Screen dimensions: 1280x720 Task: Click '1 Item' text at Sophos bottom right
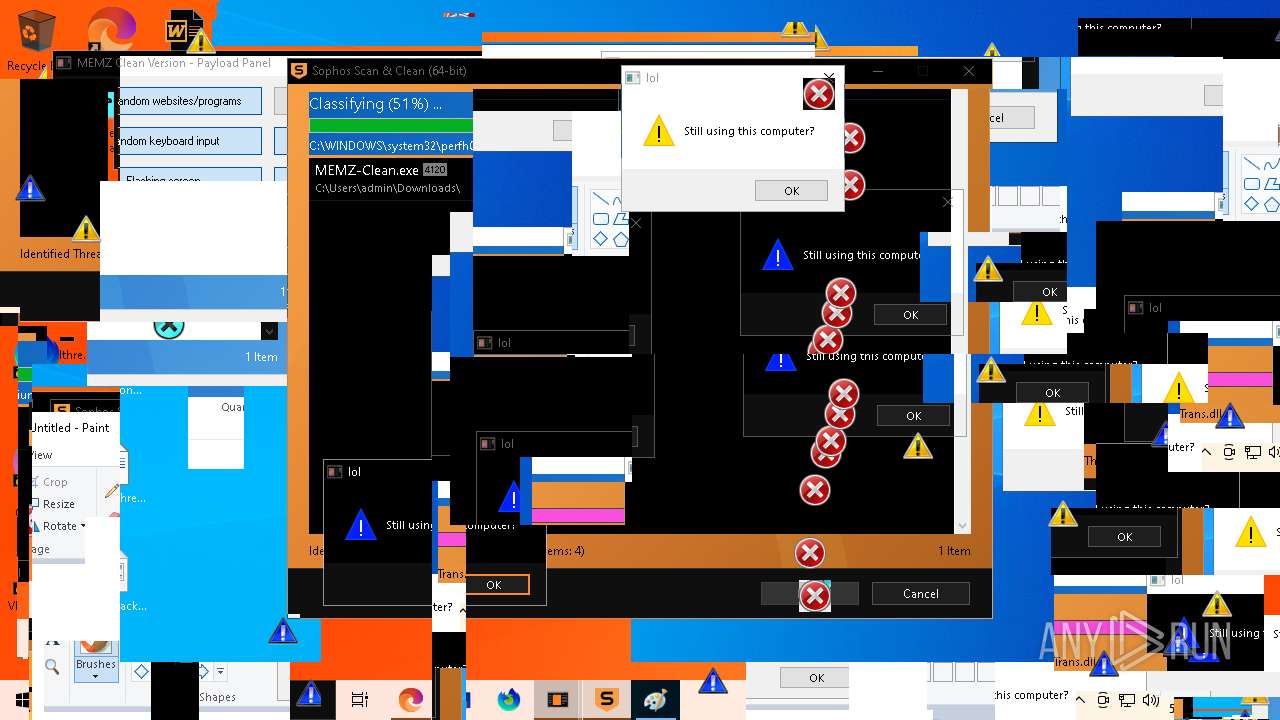point(954,551)
